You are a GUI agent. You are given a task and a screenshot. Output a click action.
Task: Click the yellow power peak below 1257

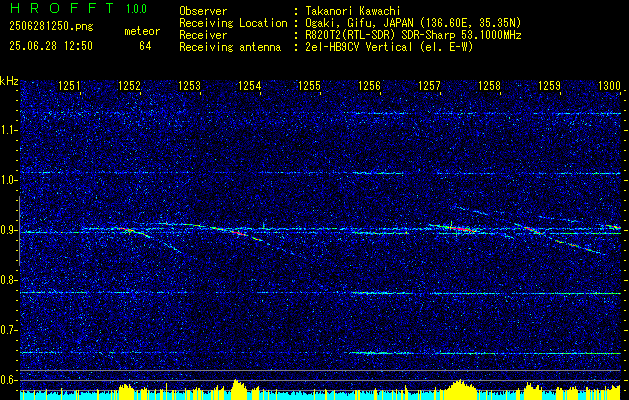click(459, 388)
